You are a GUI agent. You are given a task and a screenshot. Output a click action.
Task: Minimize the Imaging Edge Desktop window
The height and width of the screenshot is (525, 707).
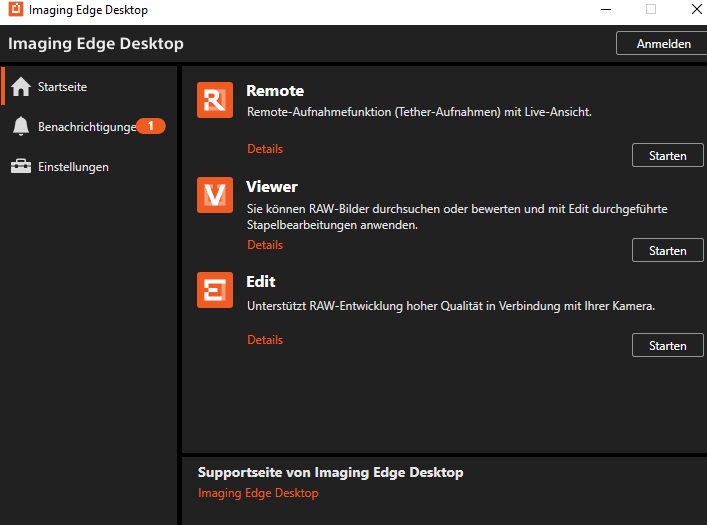pyautogui.click(x=606, y=9)
